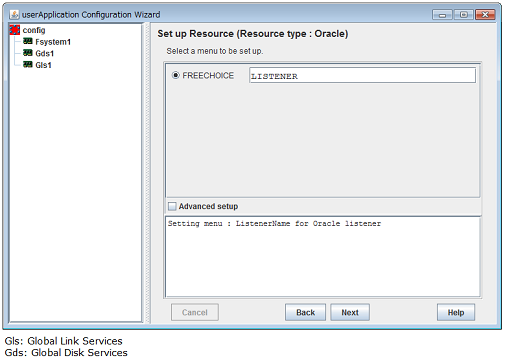Click the LISTENER text input field
The image size is (505, 360).
coord(362,75)
